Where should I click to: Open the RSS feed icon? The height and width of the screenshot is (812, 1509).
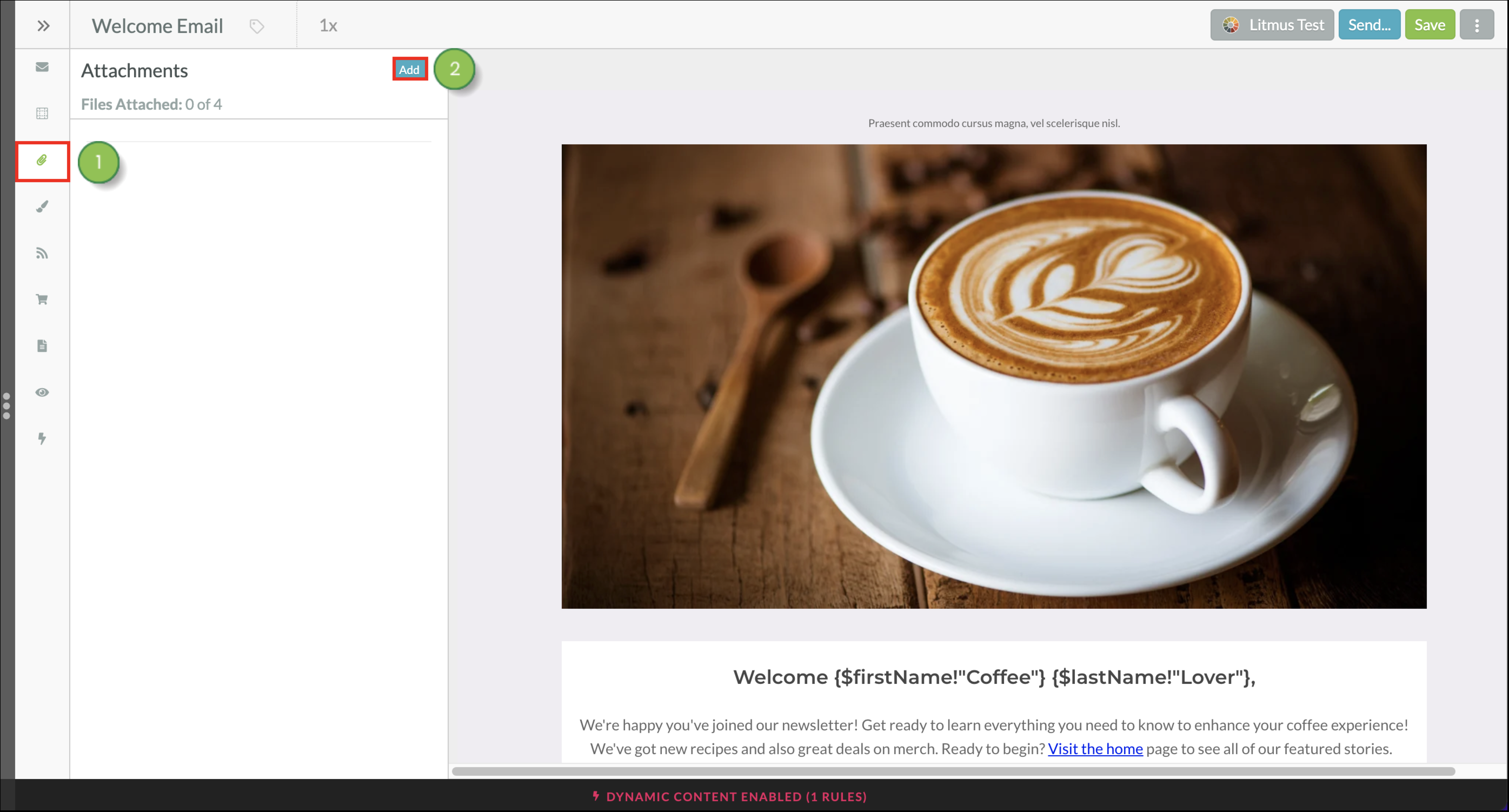coord(42,253)
